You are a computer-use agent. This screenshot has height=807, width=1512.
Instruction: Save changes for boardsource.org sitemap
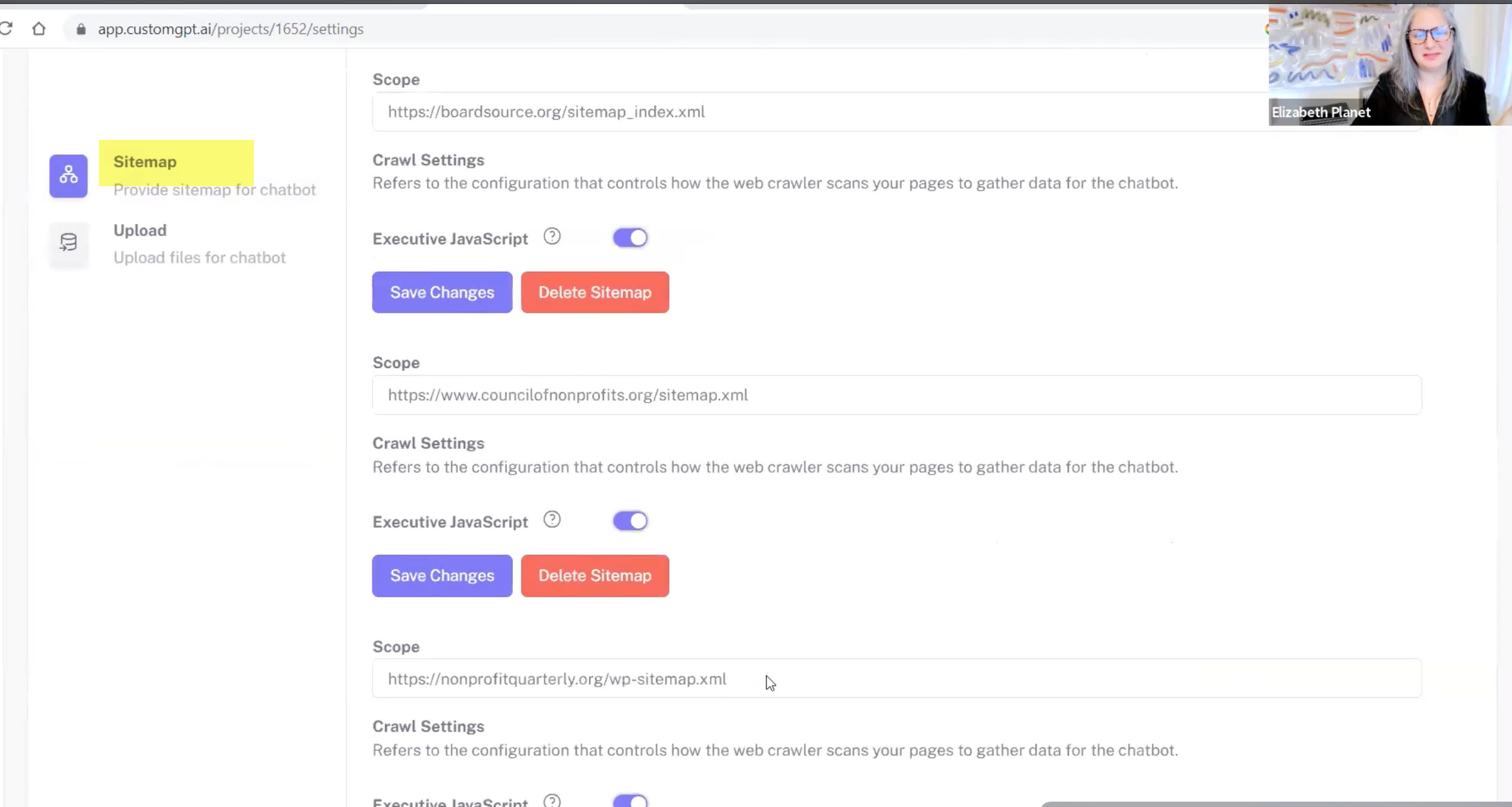pyautogui.click(x=441, y=292)
